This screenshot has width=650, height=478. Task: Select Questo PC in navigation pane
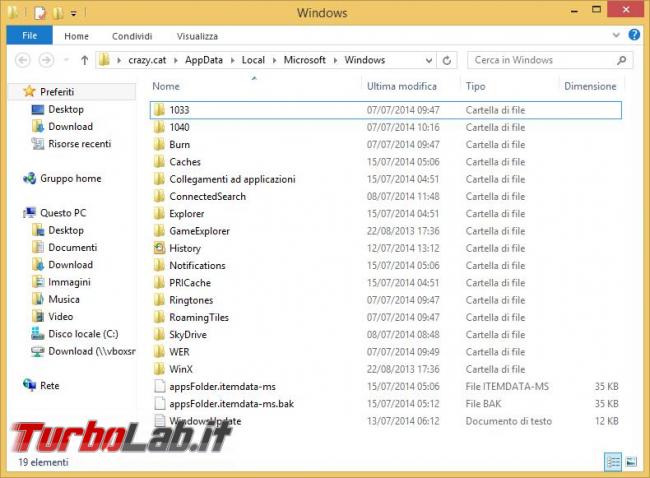tap(63, 213)
